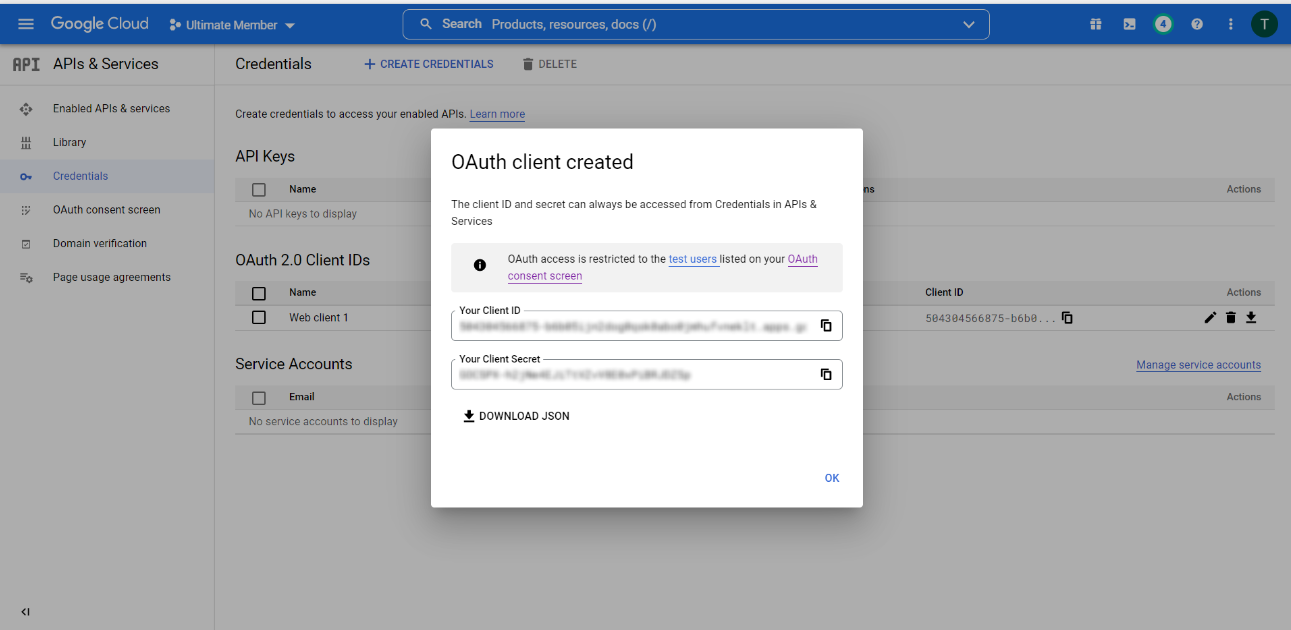1291x630 pixels.
Task: Collapse the sidebar with bottom arrow
Action: click(x=26, y=612)
